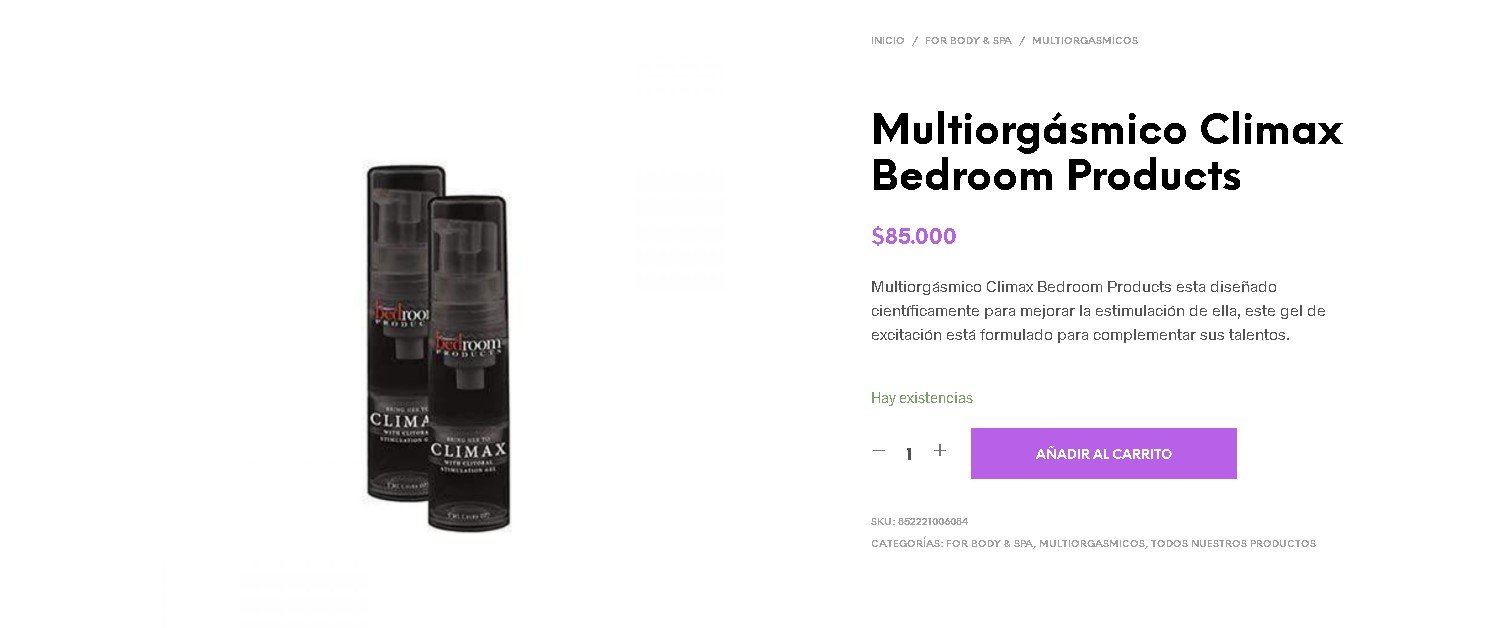This screenshot has width=1486, height=628.
Task: Click the breadcrumb slash after Inicio
Action: pyautogui.click(x=915, y=41)
